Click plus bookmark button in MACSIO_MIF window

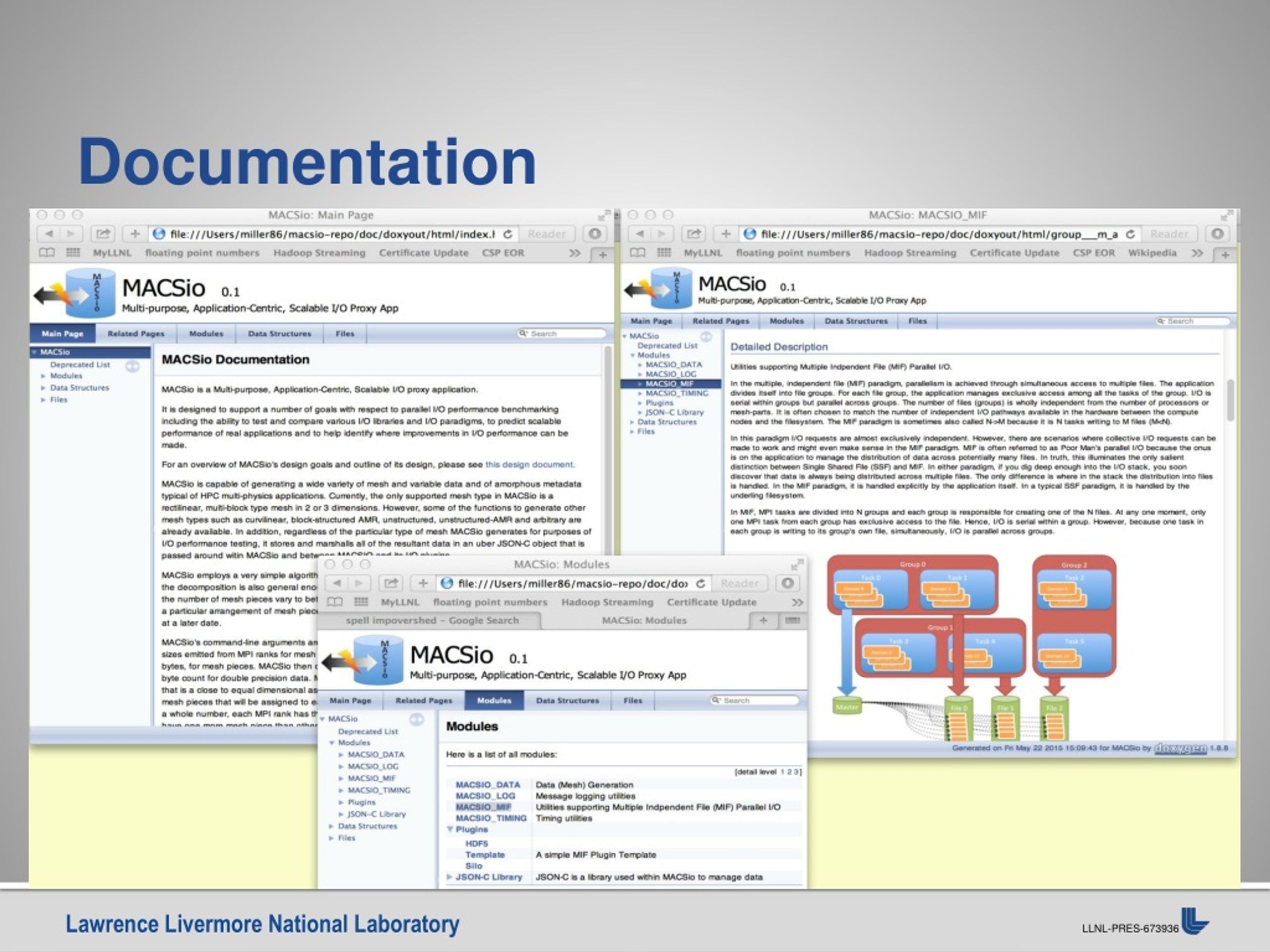(x=726, y=234)
